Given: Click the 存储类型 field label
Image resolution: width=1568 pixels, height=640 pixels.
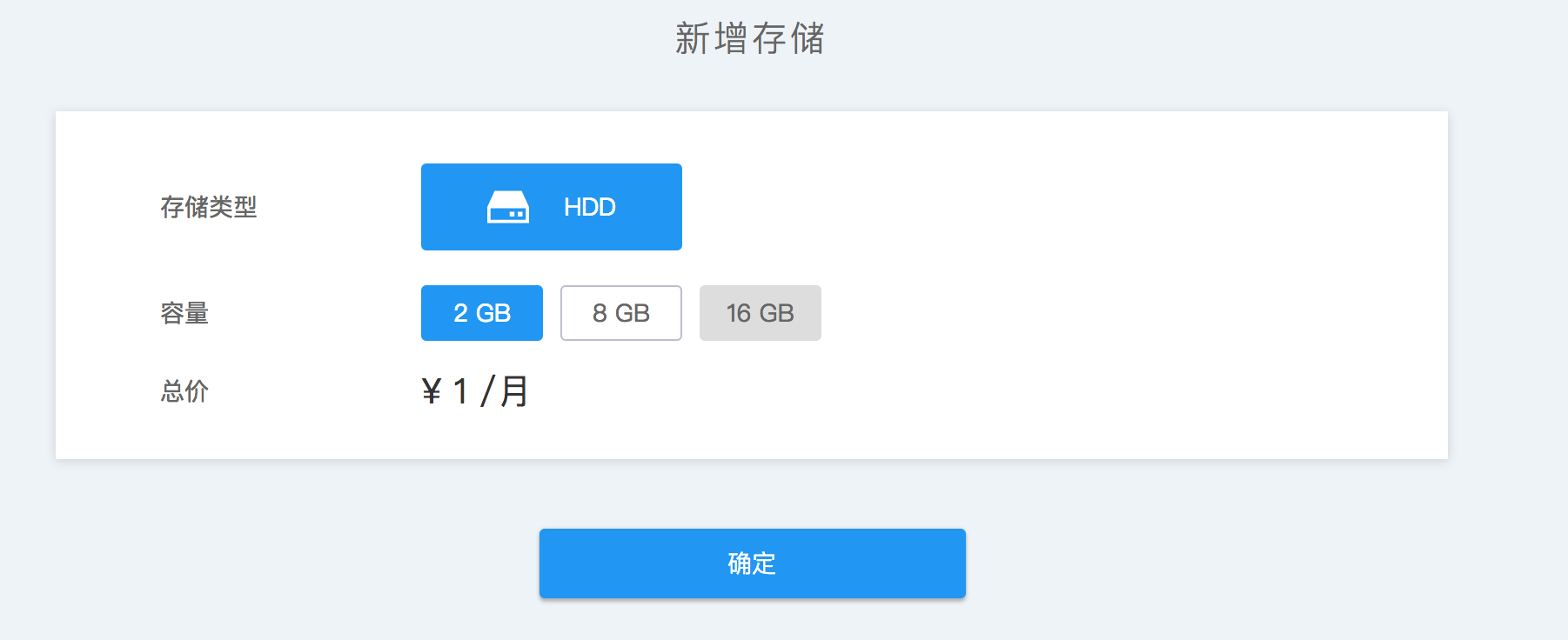Looking at the screenshot, I should [x=209, y=207].
